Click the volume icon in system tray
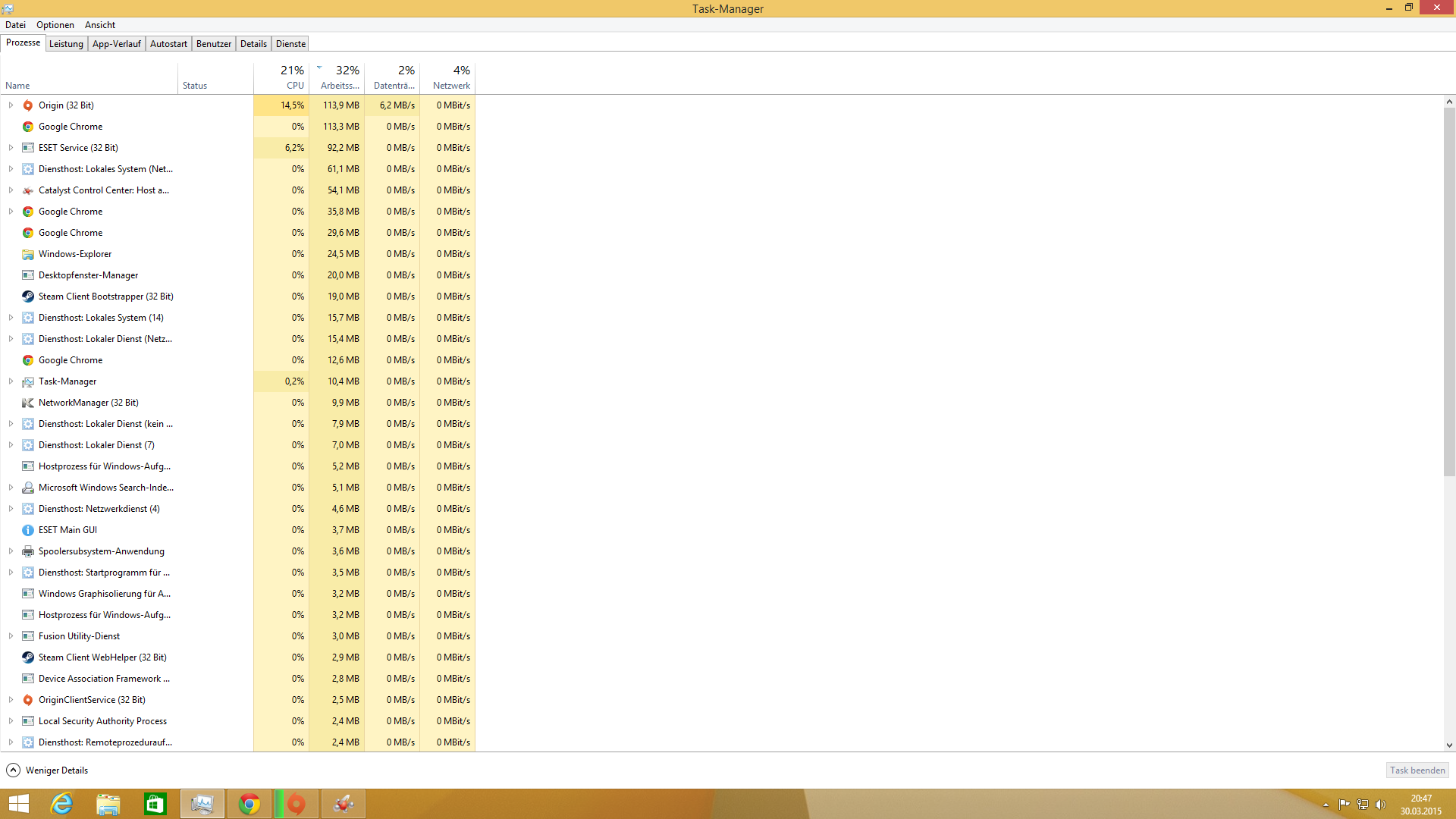Image resolution: width=1456 pixels, height=819 pixels. coord(1380,805)
